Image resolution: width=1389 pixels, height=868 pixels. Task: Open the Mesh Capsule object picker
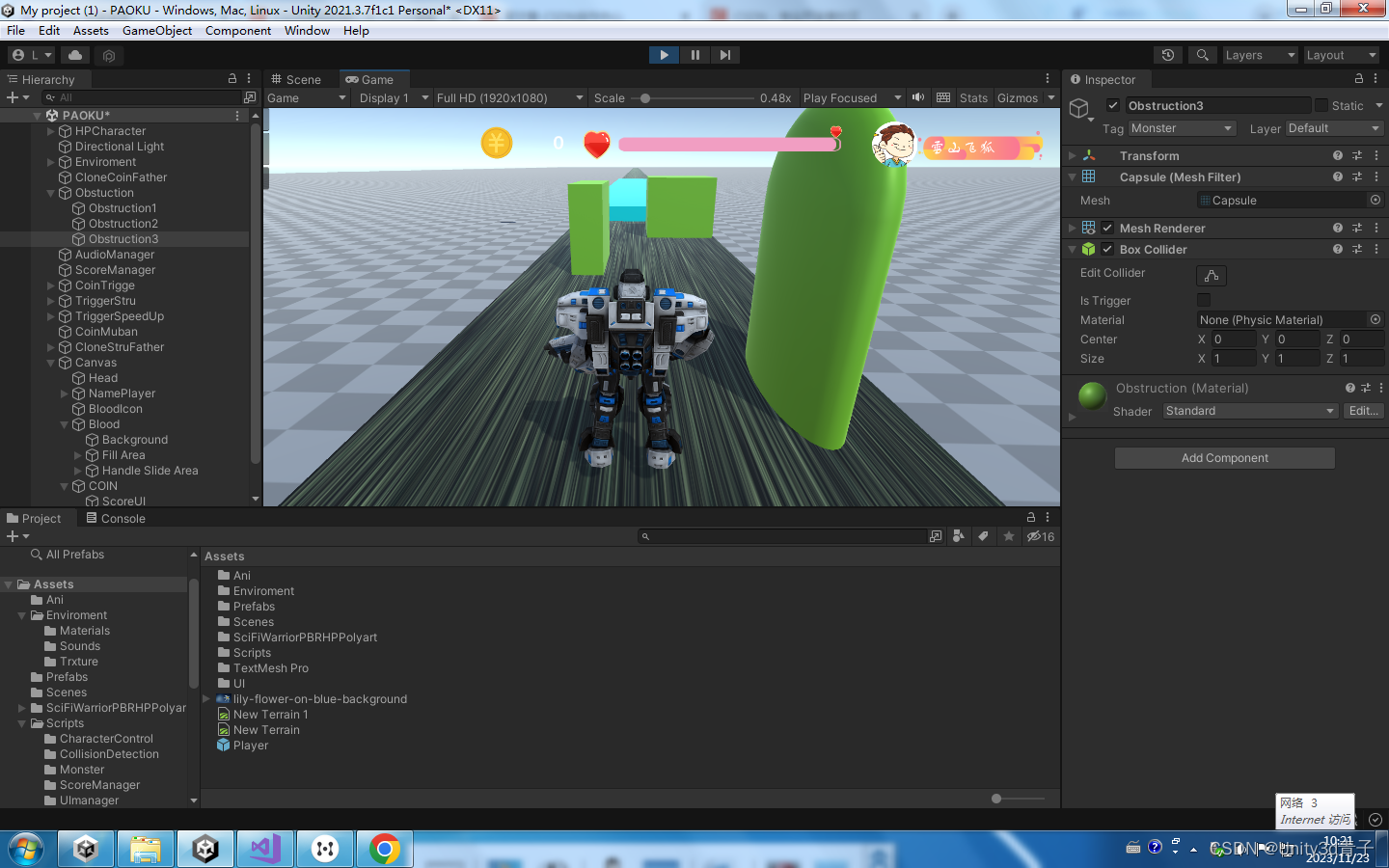tap(1375, 200)
